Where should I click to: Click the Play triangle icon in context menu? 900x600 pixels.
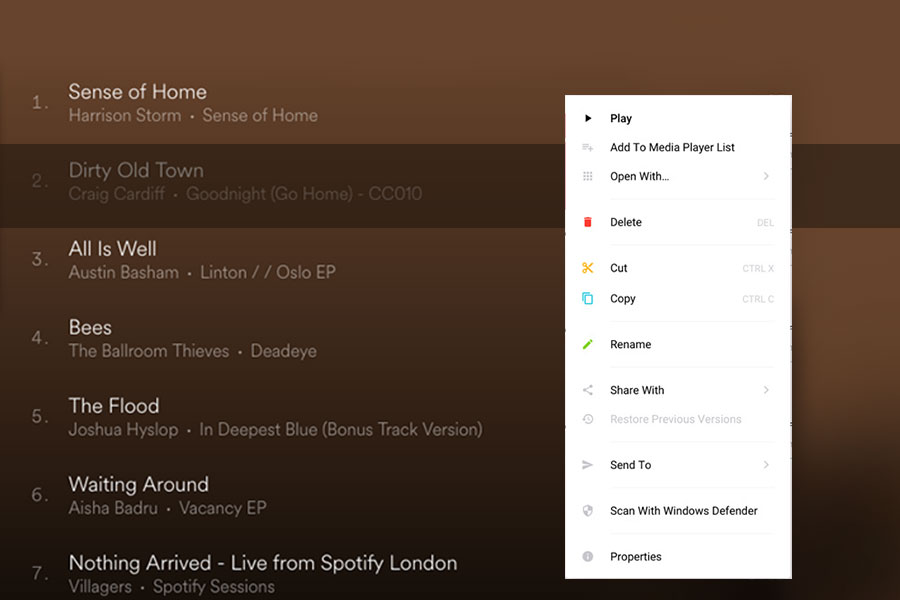click(x=588, y=118)
